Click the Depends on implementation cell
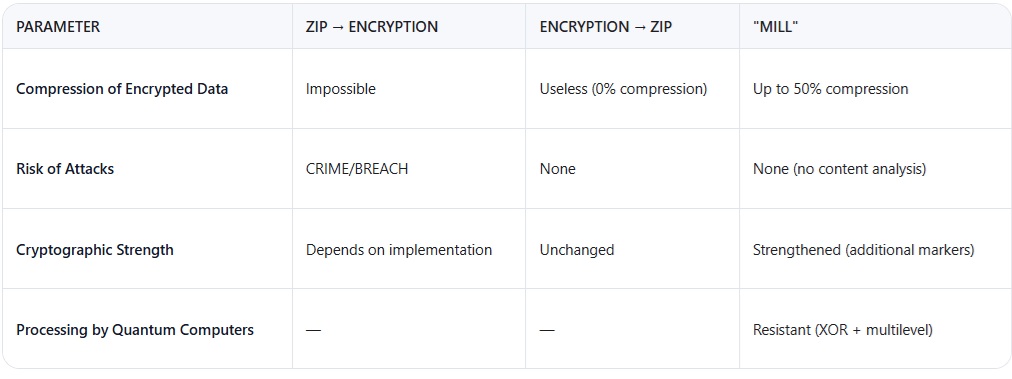The width and height of the screenshot is (1012, 379). point(399,250)
